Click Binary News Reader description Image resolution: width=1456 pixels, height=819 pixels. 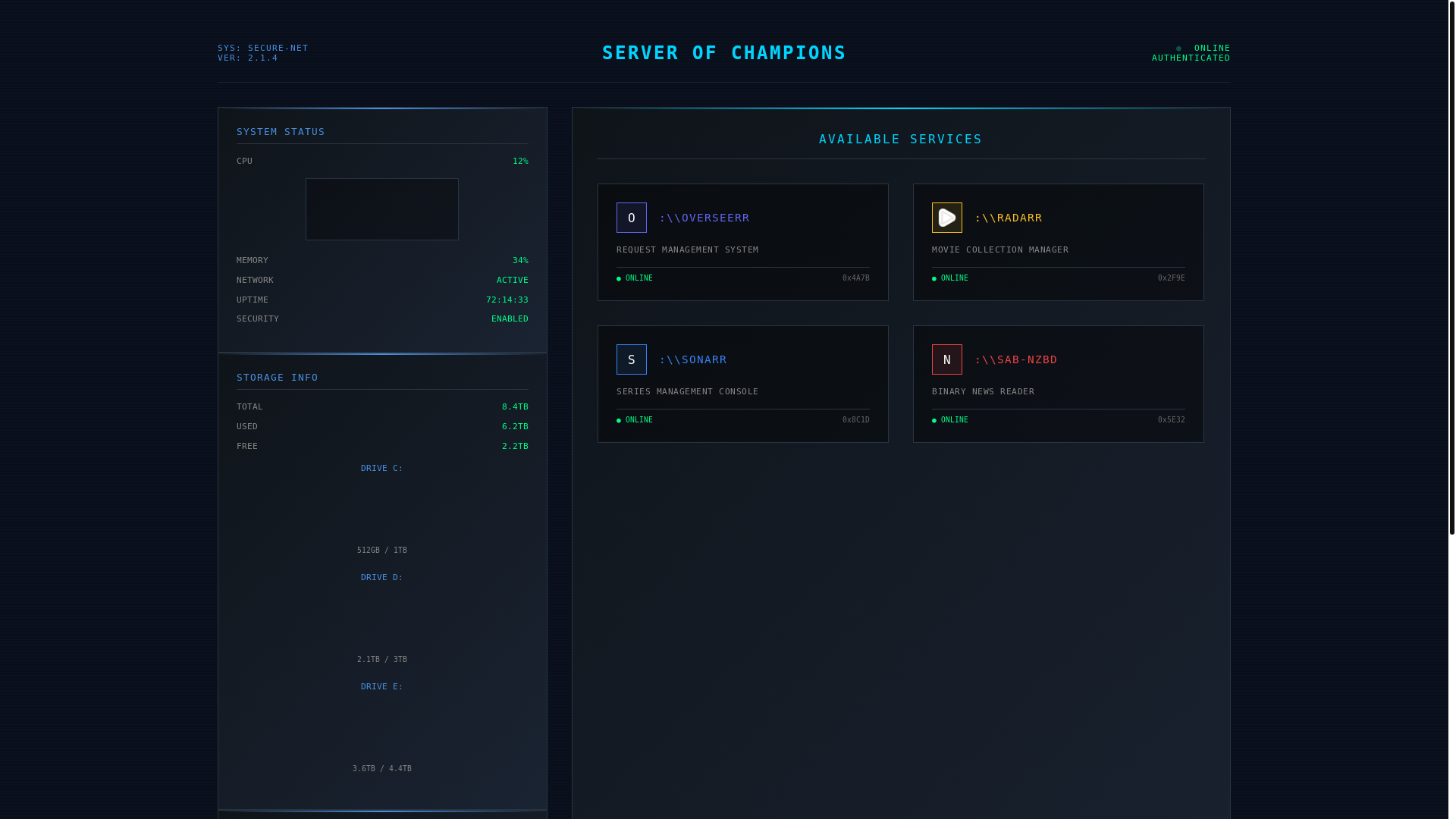click(983, 391)
